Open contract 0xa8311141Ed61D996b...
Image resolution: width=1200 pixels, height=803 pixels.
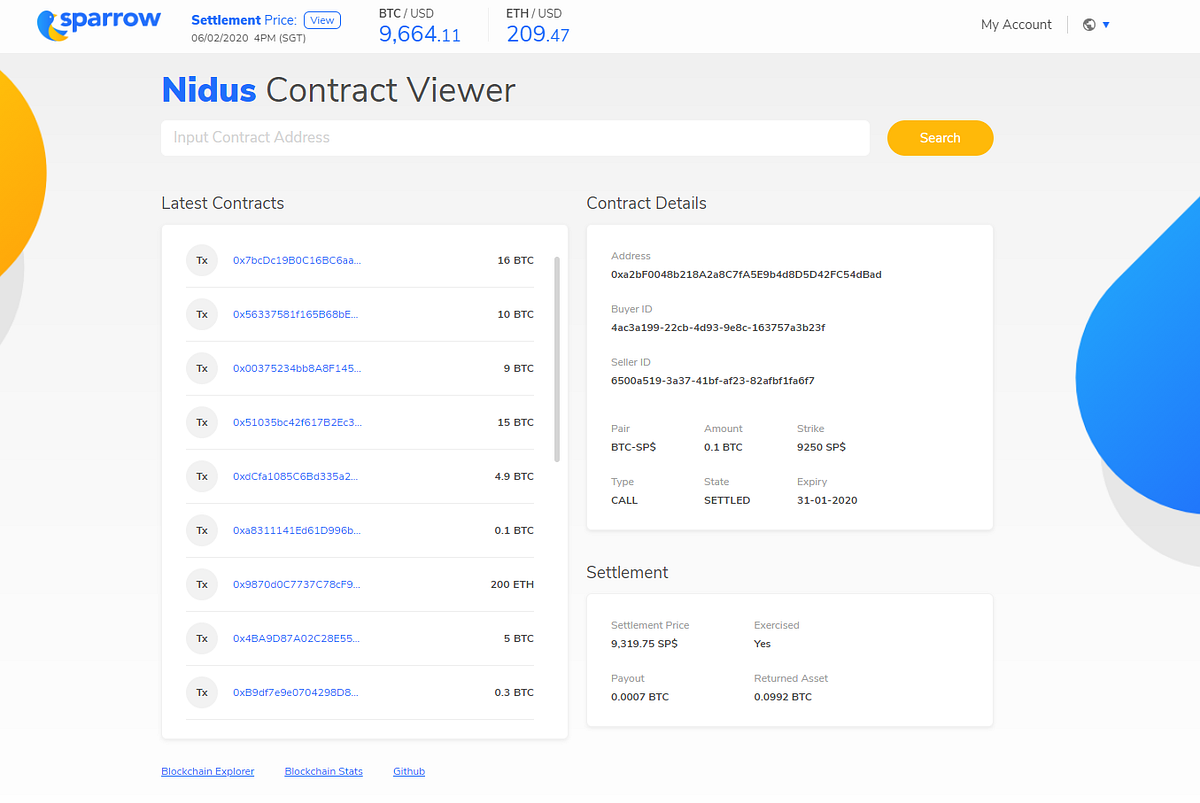(297, 530)
